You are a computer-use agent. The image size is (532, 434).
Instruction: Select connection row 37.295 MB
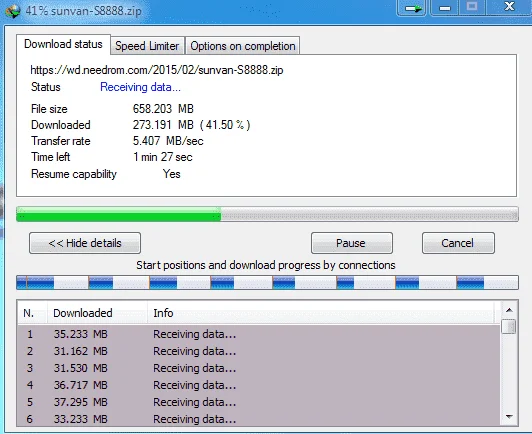coord(259,402)
